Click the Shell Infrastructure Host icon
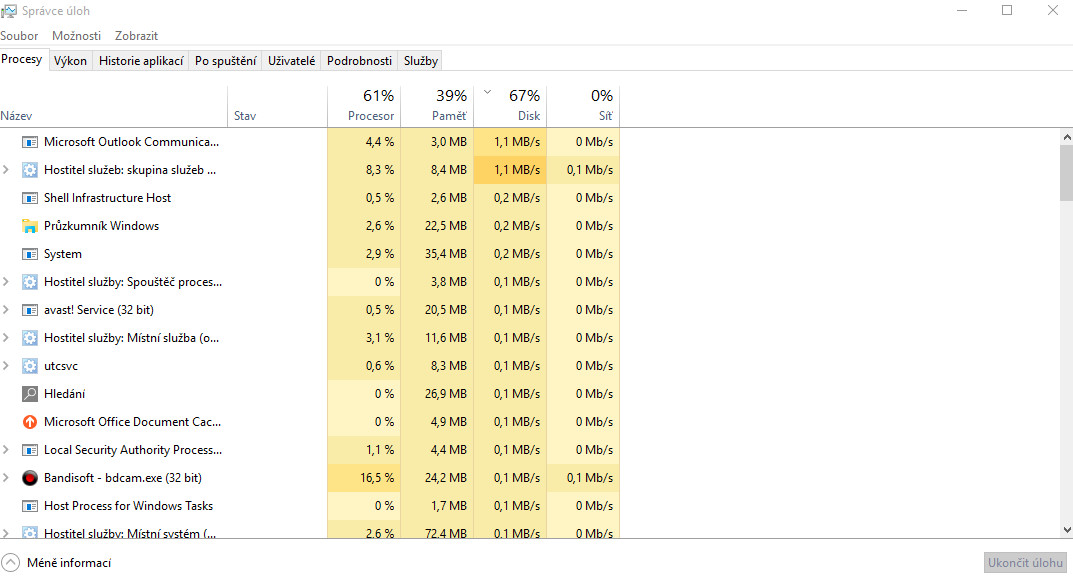 point(29,199)
